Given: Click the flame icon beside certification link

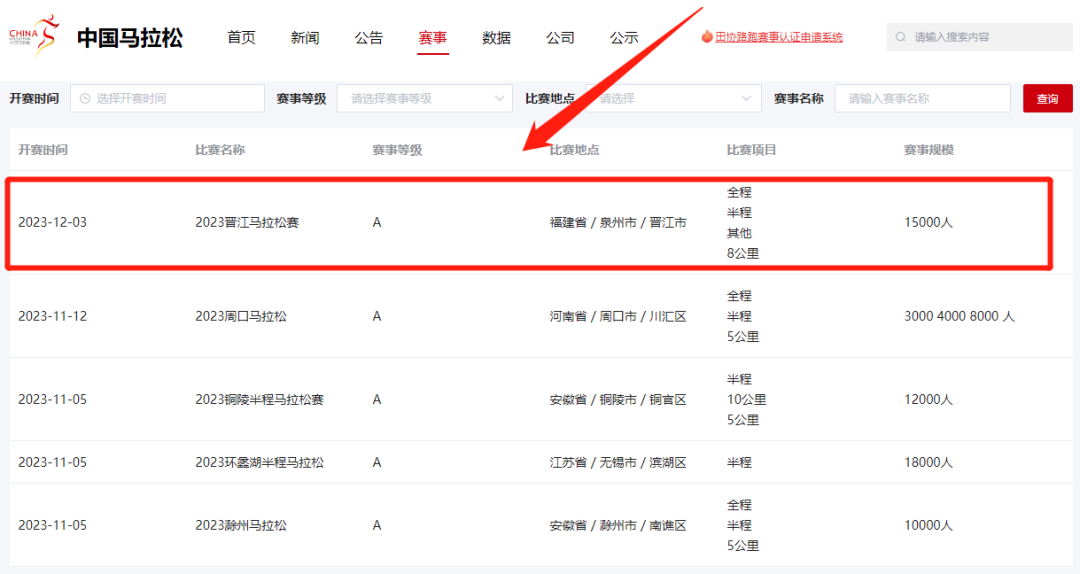Looking at the screenshot, I should [707, 37].
